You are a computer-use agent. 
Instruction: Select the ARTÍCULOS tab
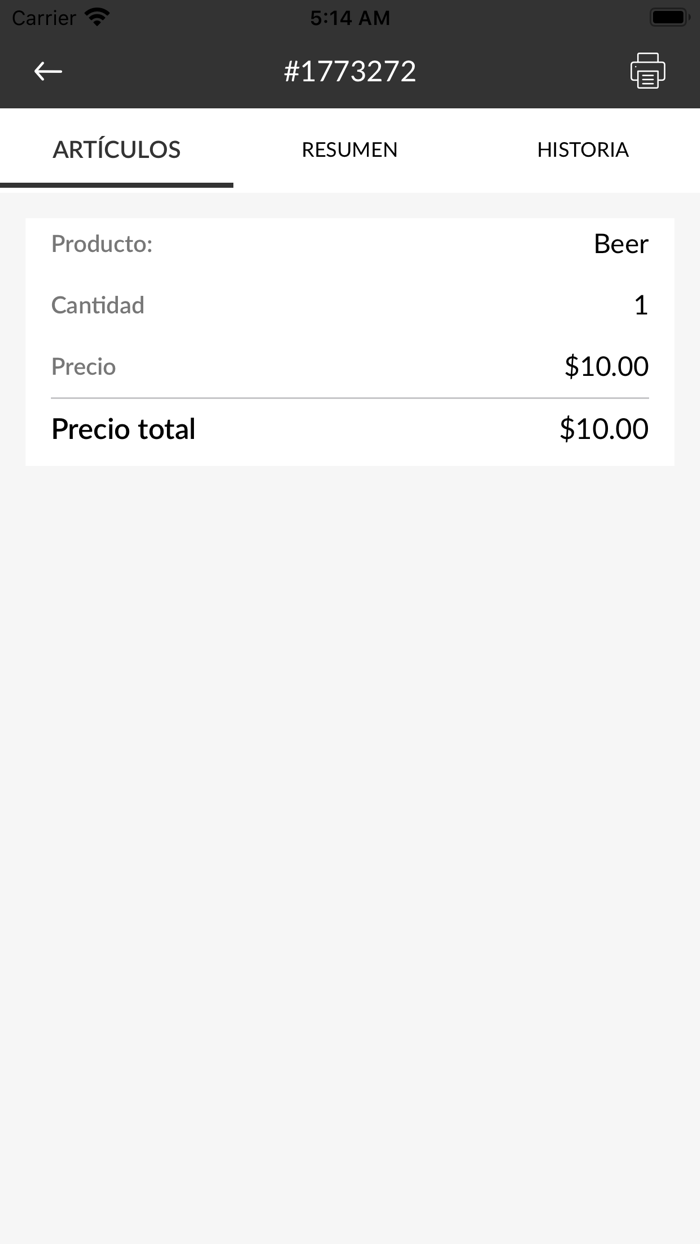(116, 149)
